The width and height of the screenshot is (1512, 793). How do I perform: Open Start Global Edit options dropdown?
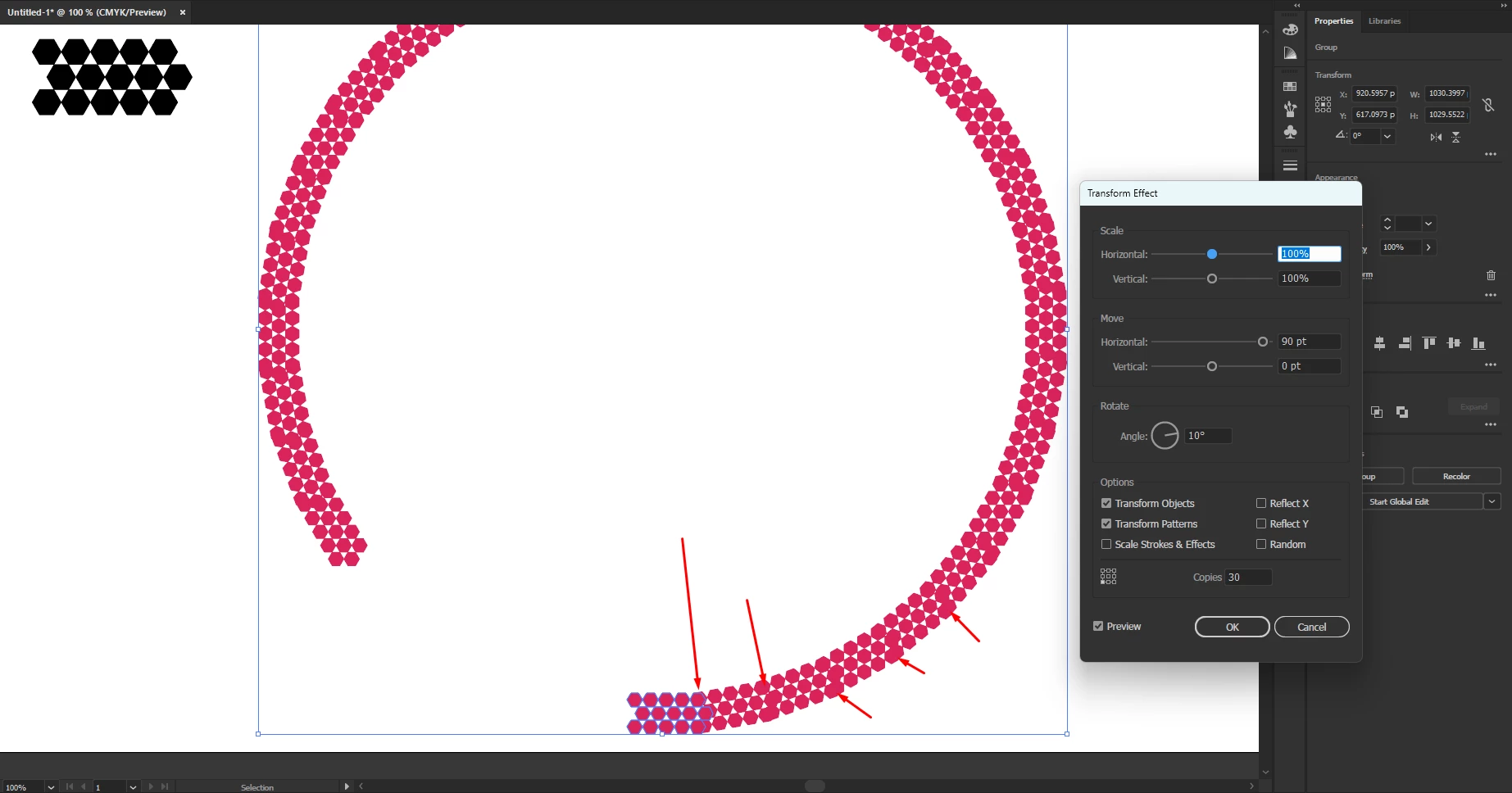(1492, 501)
